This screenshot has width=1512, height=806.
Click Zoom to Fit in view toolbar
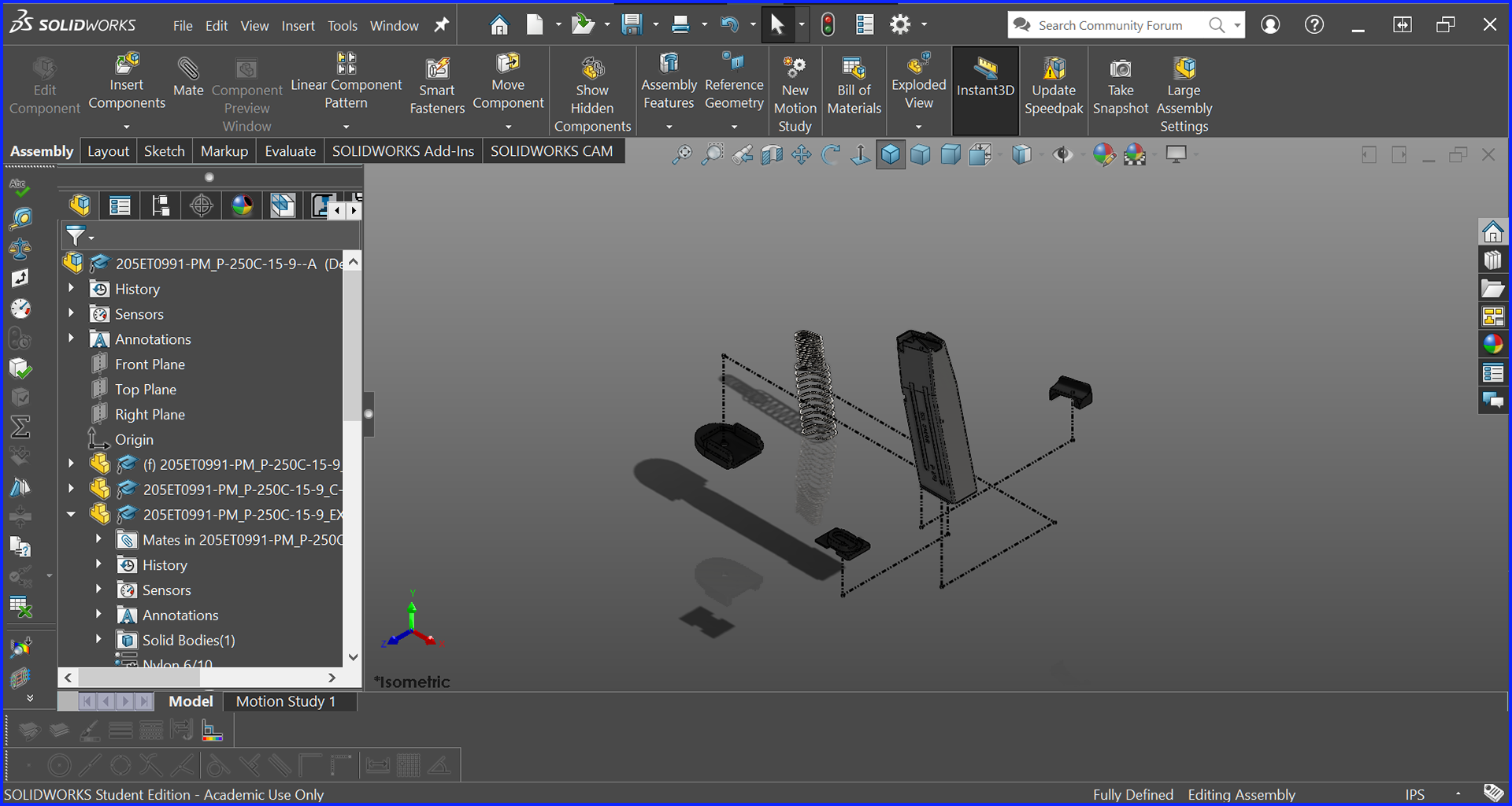682,154
